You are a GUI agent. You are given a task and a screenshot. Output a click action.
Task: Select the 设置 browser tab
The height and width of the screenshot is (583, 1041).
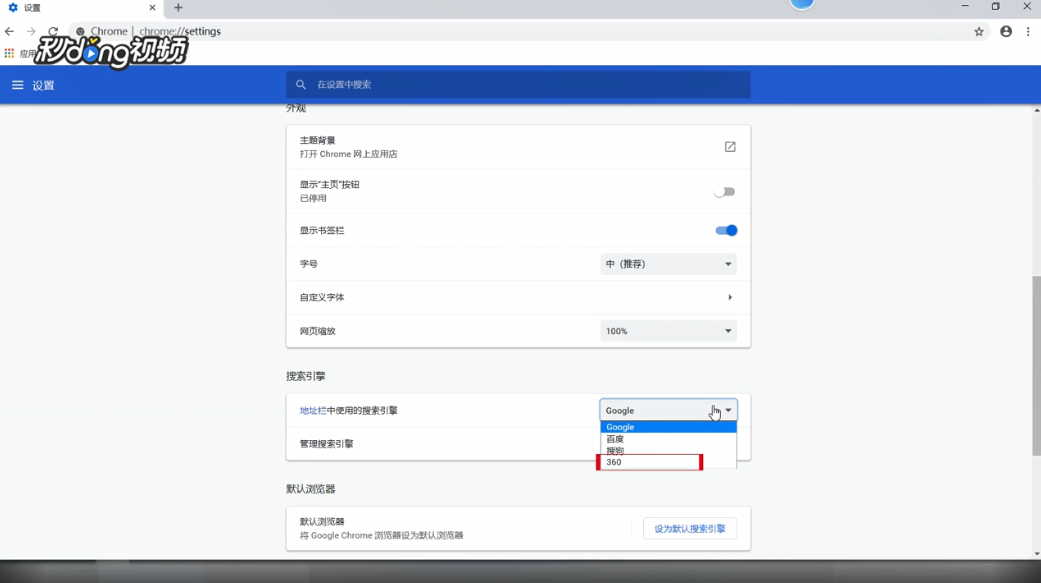pos(82,8)
